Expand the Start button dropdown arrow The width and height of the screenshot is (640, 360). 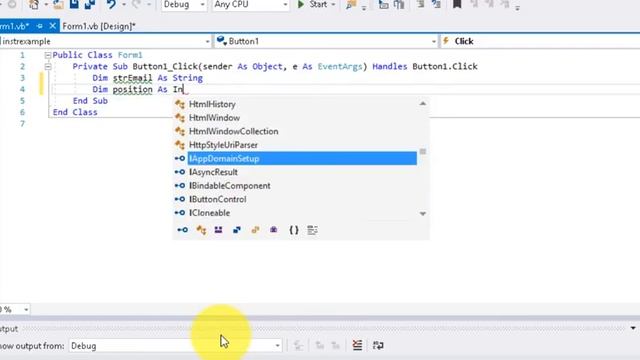pos(333,4)
